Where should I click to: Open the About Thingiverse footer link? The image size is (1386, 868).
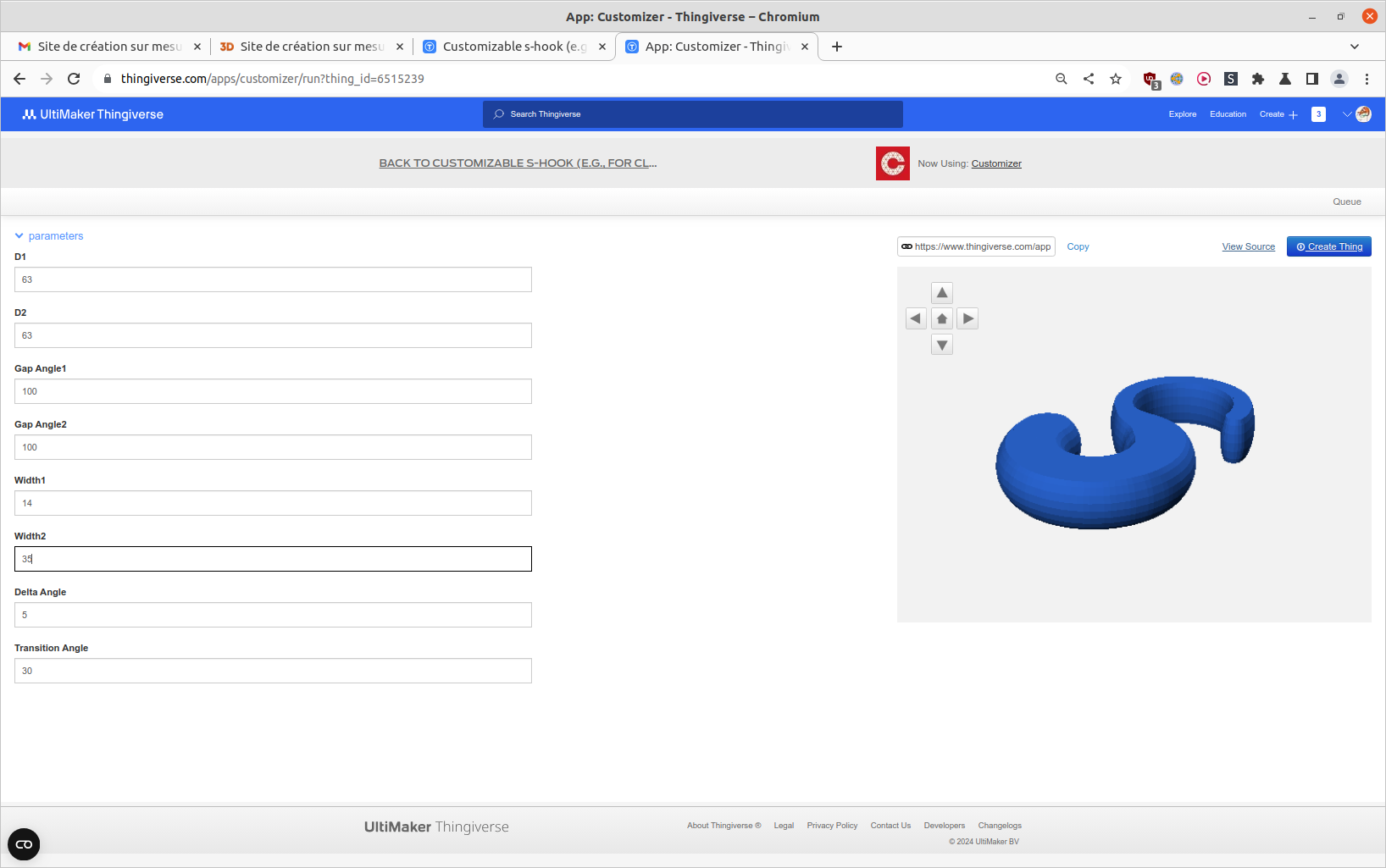pos(723,826)
